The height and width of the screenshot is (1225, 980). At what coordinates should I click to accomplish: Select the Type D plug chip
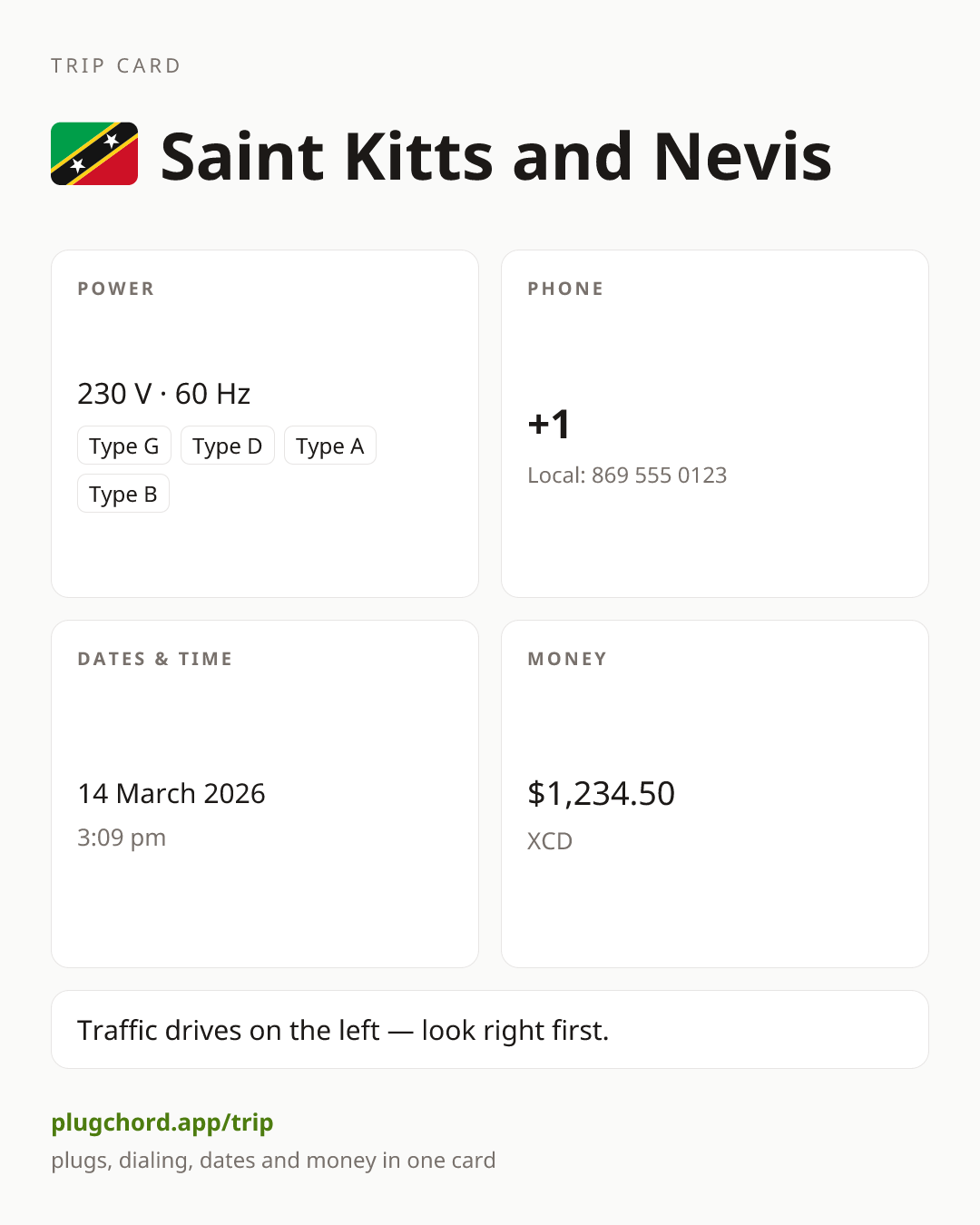point(228,446)
